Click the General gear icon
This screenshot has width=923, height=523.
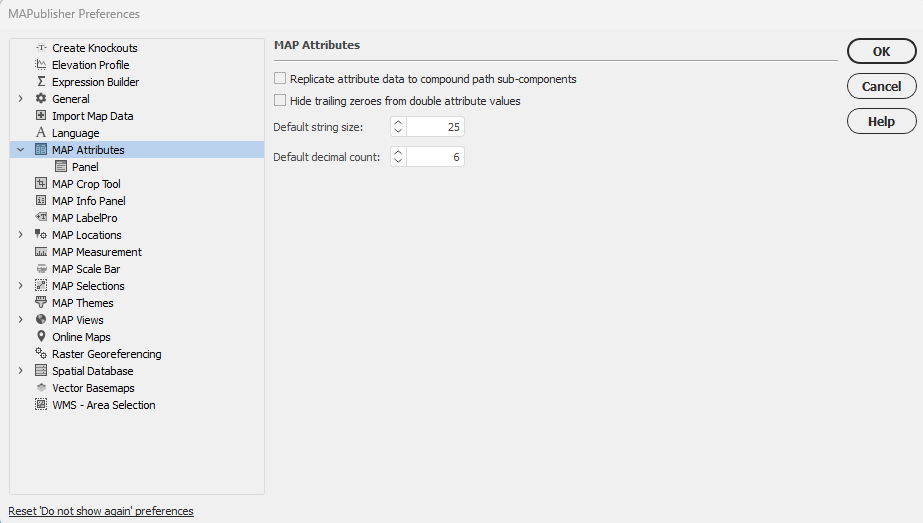(41, 98)
